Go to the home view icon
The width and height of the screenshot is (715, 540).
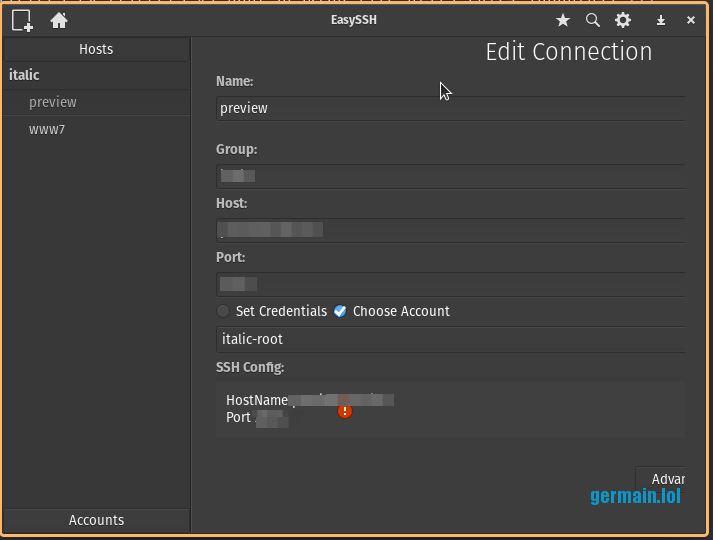point(59,21)
